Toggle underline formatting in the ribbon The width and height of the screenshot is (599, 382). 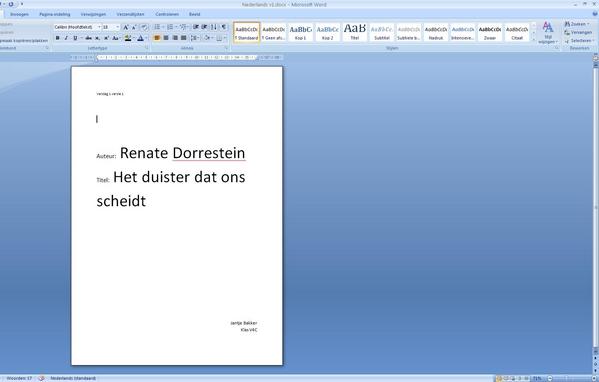pos(75,38)
